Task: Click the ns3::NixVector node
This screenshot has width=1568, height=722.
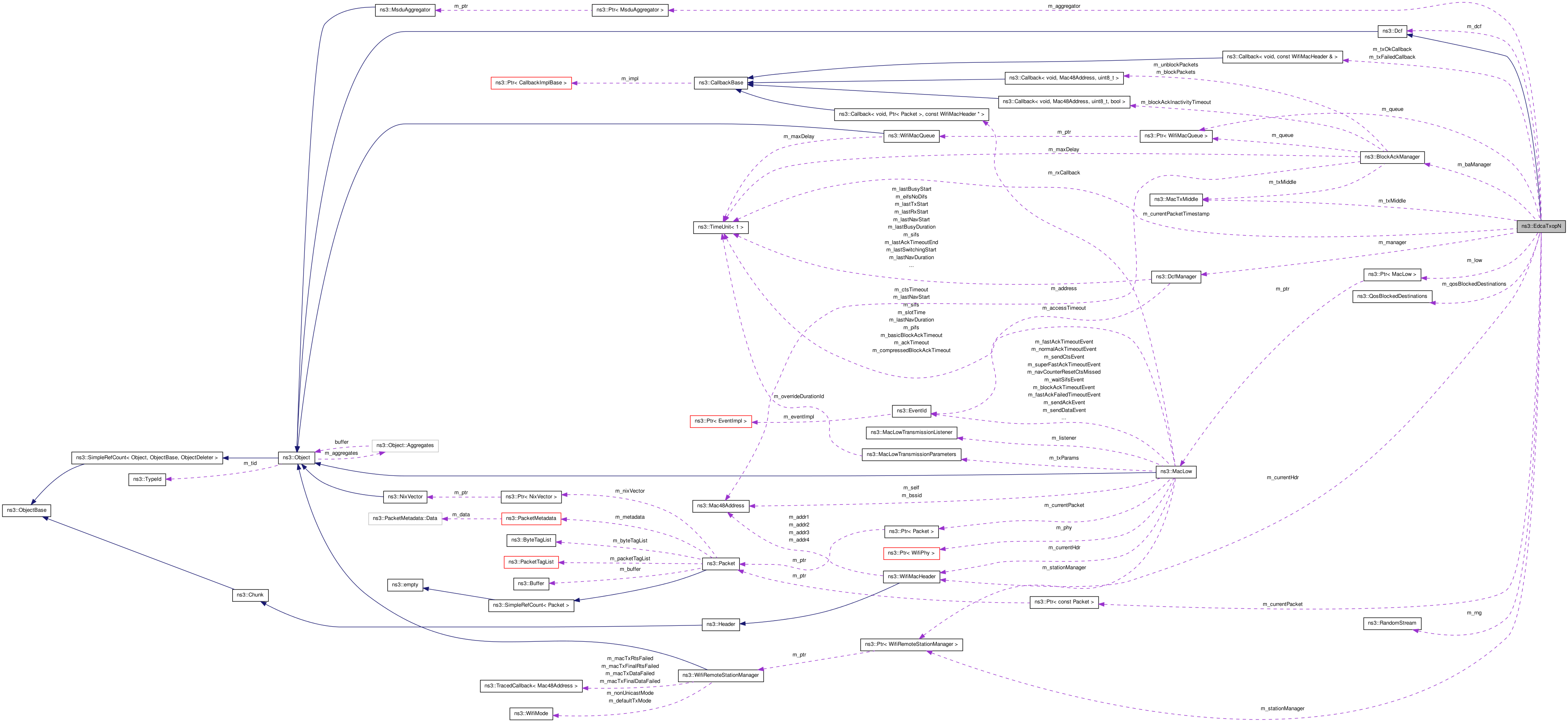Action: [x=405, y=497]
